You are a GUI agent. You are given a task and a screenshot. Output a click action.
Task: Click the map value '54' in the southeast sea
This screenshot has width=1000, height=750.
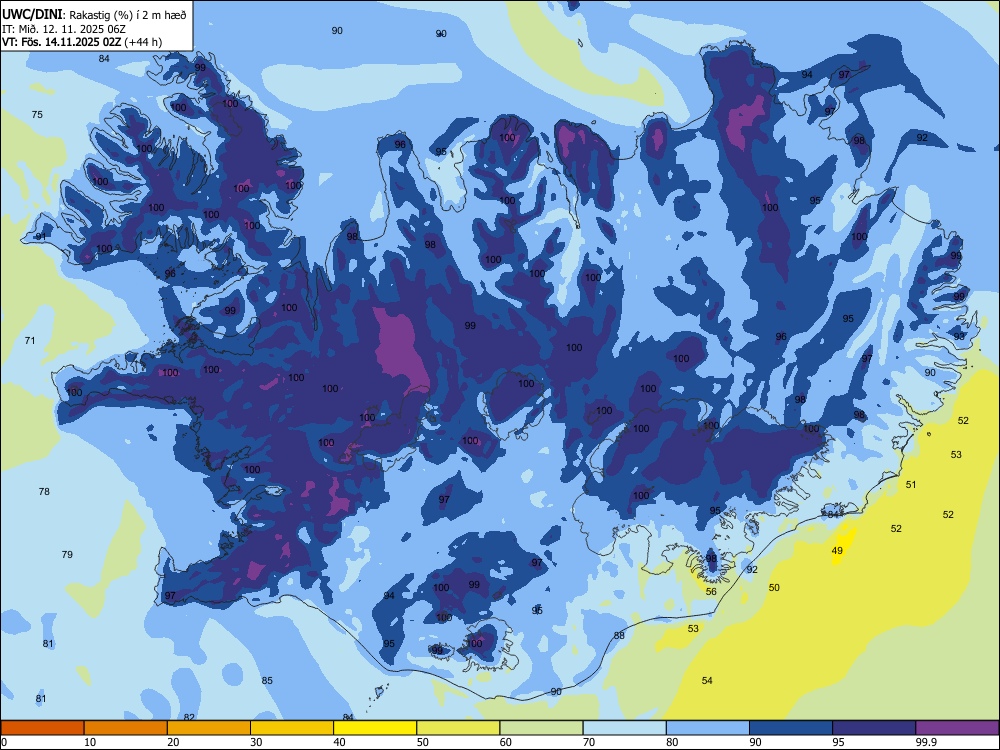[707, 681]
